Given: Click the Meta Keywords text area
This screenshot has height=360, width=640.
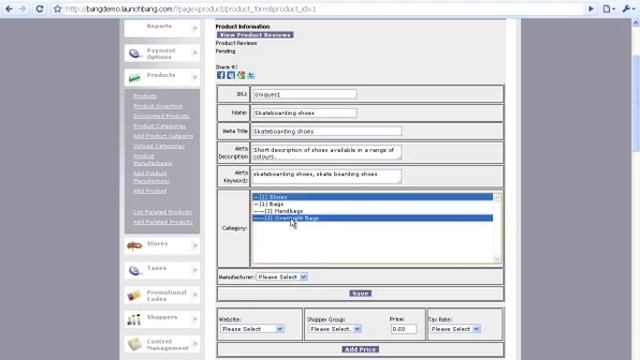Looking at the screenshot, I should (x=327, y=176).
